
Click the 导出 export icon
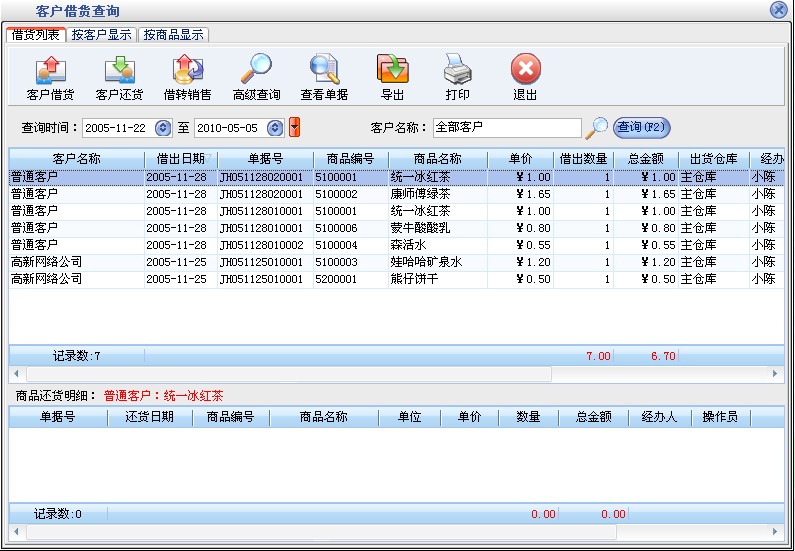[392, 72]
